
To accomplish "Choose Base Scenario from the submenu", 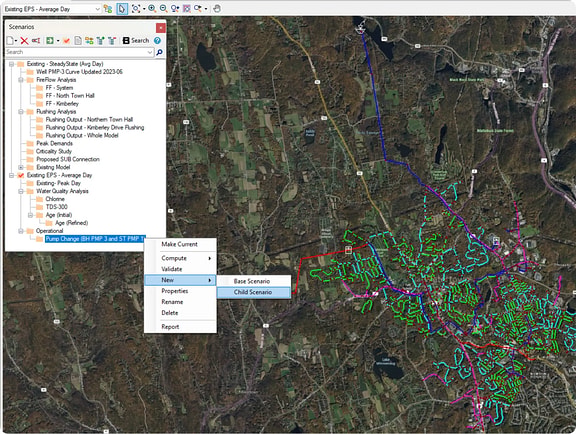I will coord(253,281).
